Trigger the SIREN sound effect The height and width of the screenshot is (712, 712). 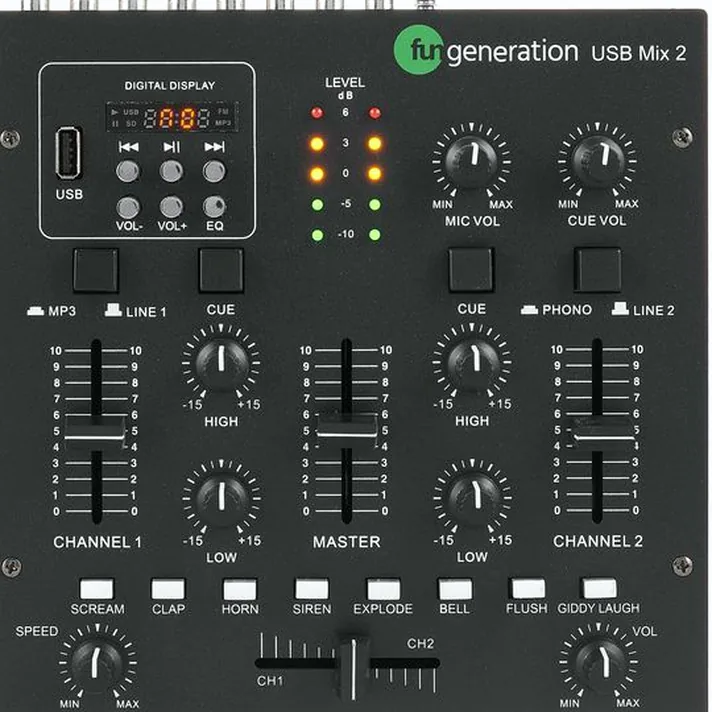312,589
